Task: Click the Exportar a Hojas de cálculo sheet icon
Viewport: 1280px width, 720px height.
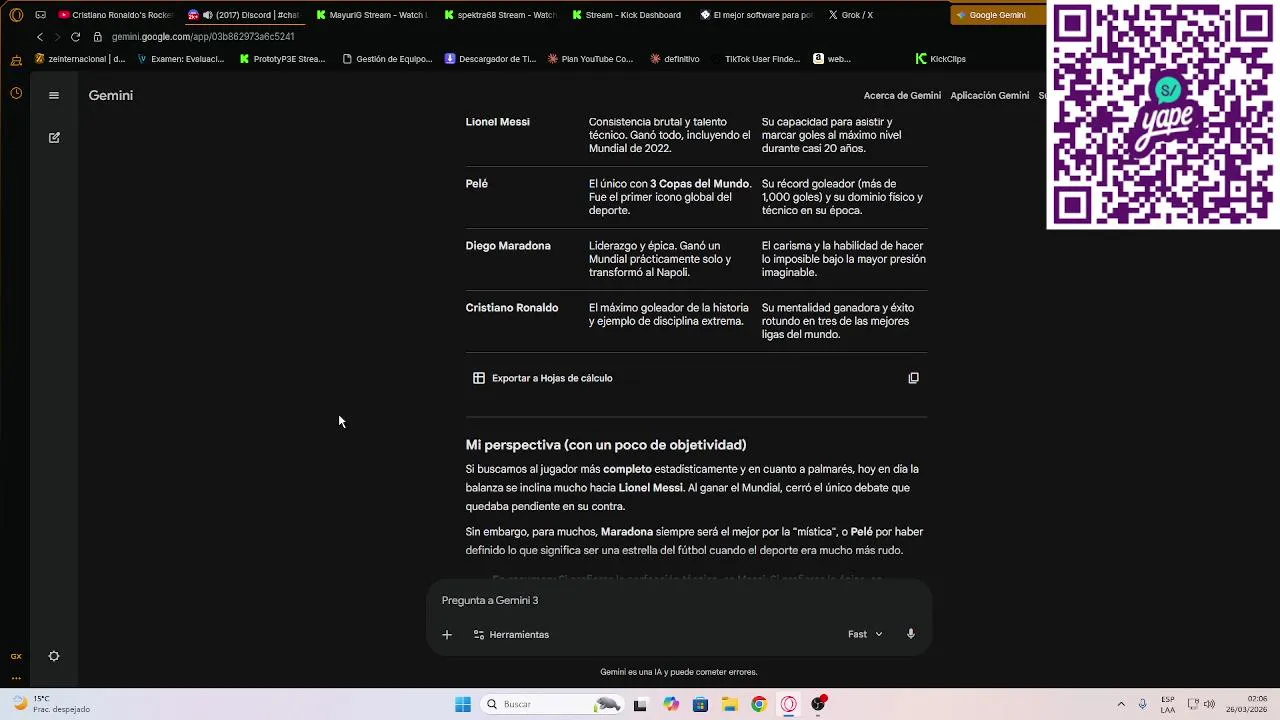Action: coord(479,378)
